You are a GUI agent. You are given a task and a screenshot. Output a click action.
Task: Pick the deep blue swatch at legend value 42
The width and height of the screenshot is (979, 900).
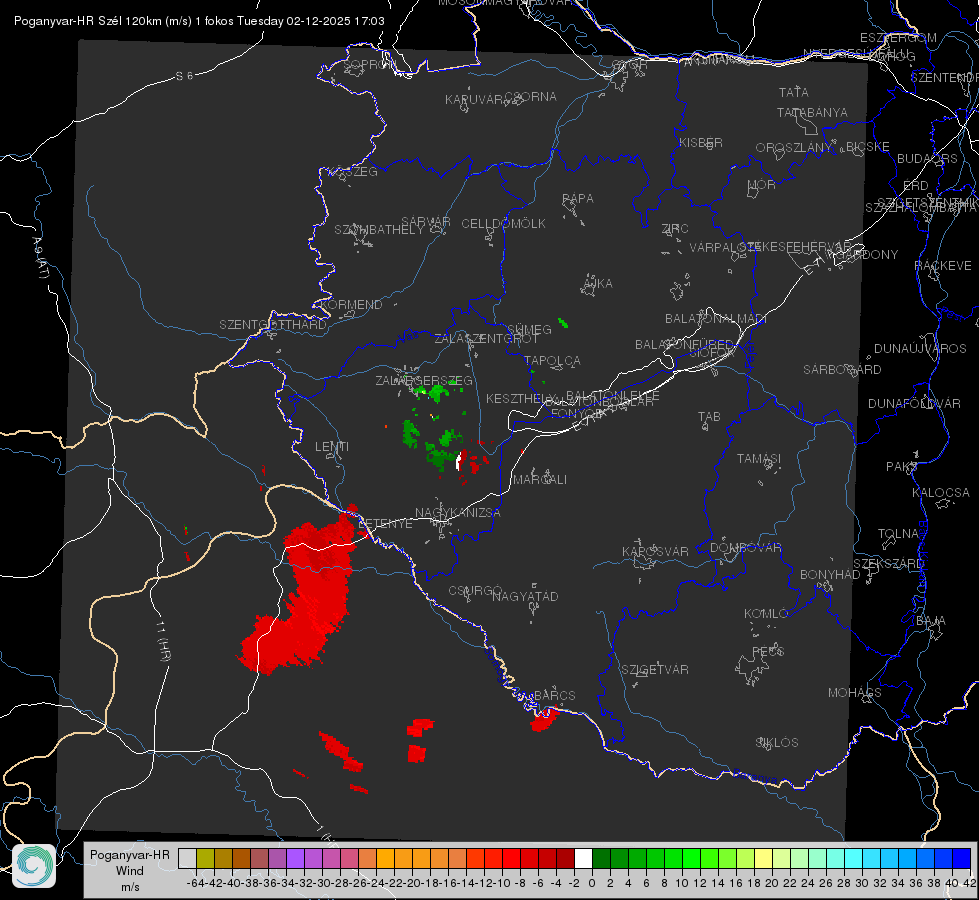962,859
